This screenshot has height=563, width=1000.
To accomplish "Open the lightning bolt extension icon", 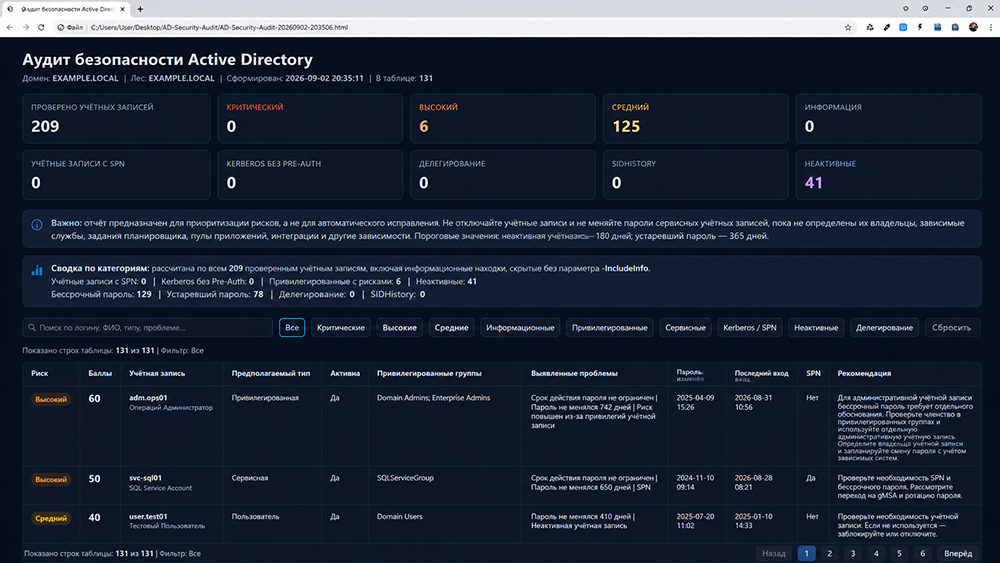I will pyautogui.click(x=920, y=27).
